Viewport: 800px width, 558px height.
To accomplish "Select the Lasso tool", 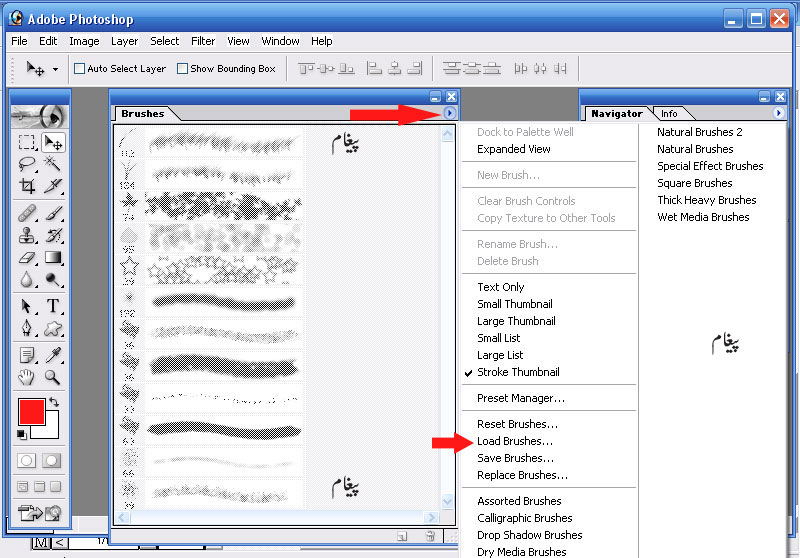I will (27, 164).
